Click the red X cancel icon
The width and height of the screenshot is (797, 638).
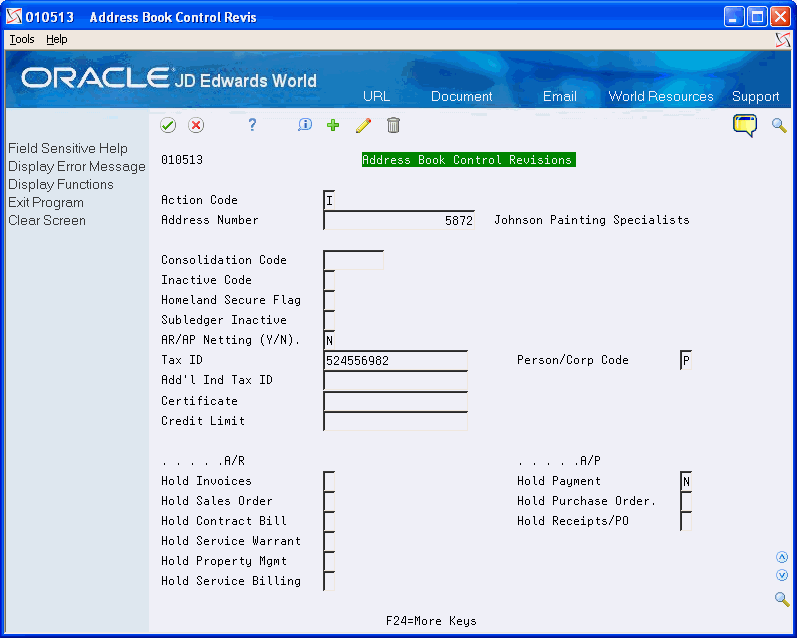click(196, 125)
